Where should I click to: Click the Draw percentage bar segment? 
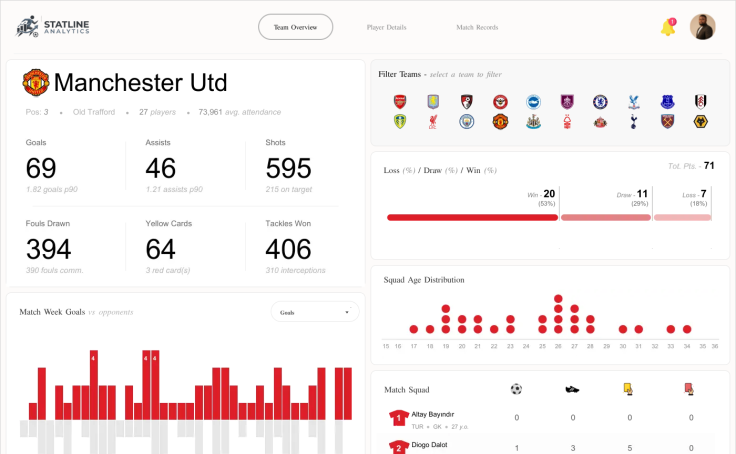(606, 217)
